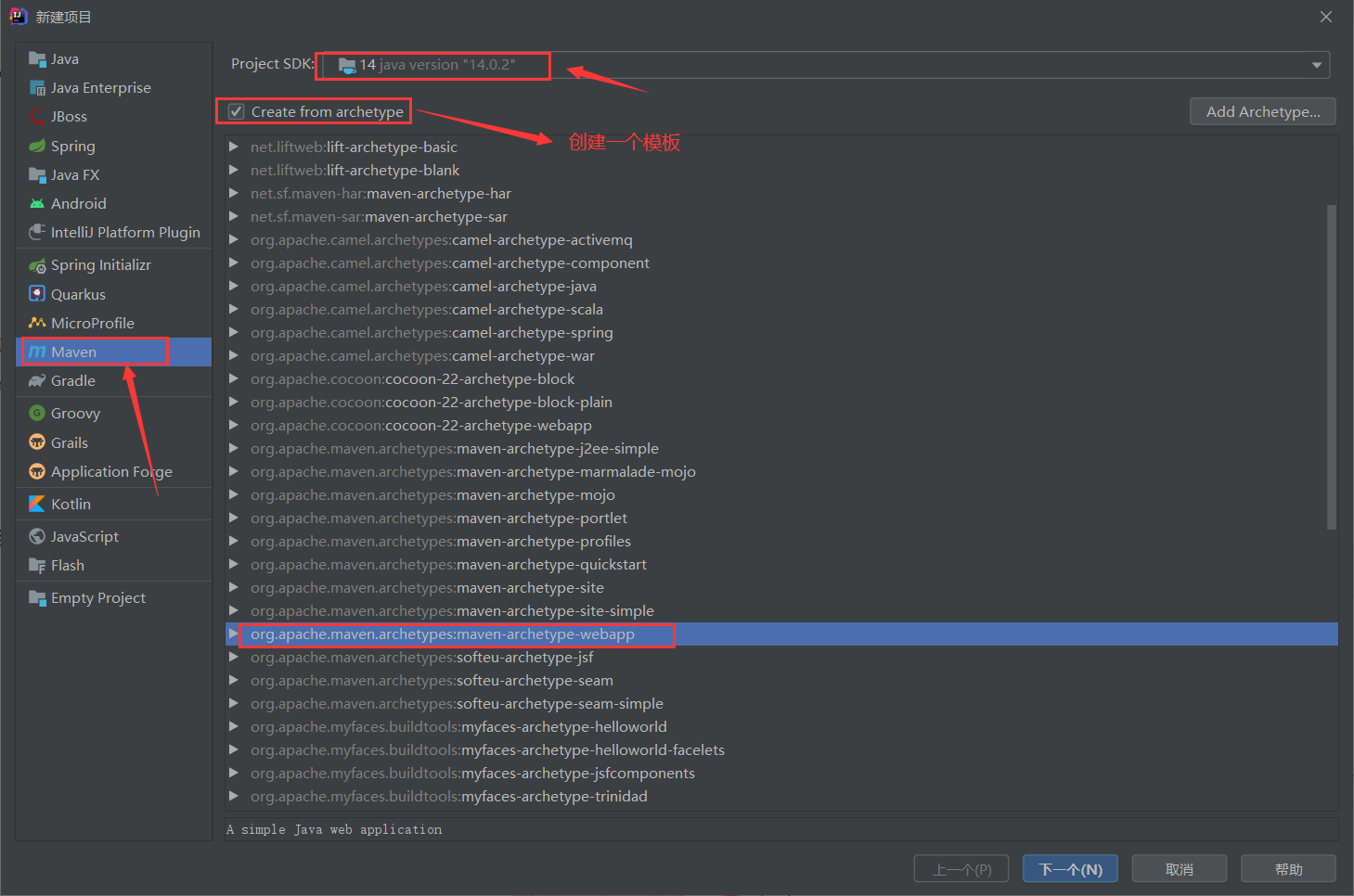Select myfaces-archetype-jsfcomponents row

(x=781, y=773)
